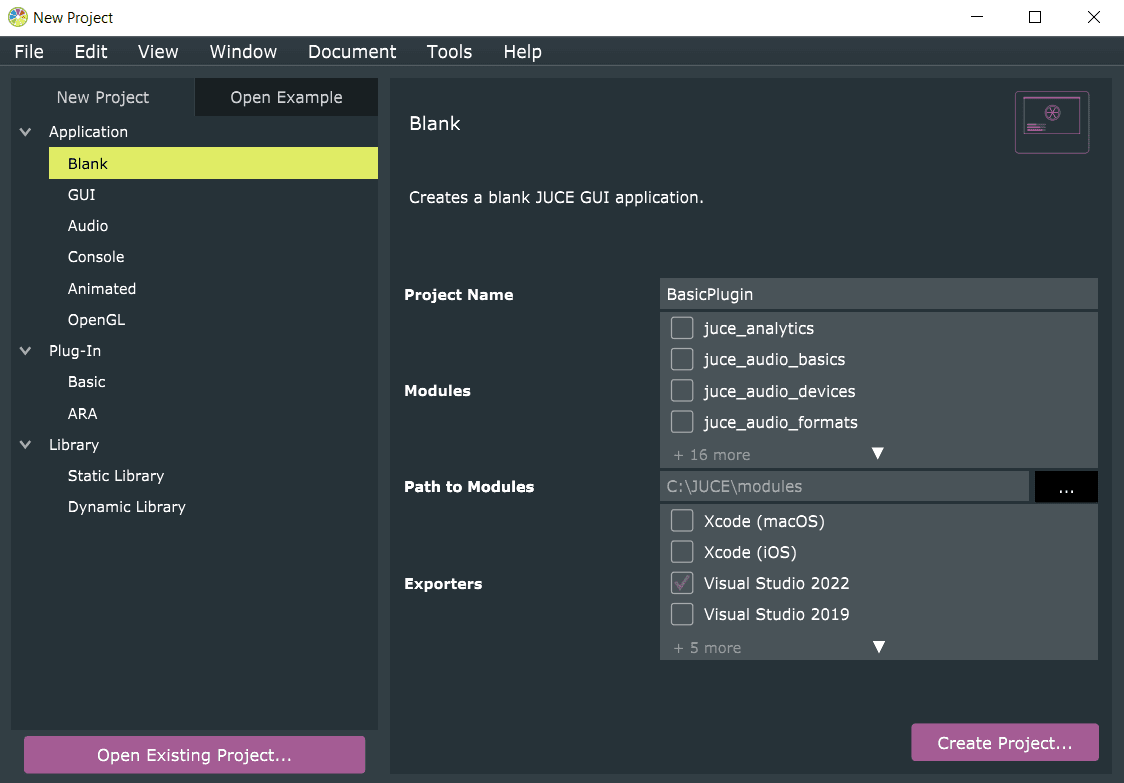
Task: Collapse the Plug-In category chevron
Action: click(26, 351)
